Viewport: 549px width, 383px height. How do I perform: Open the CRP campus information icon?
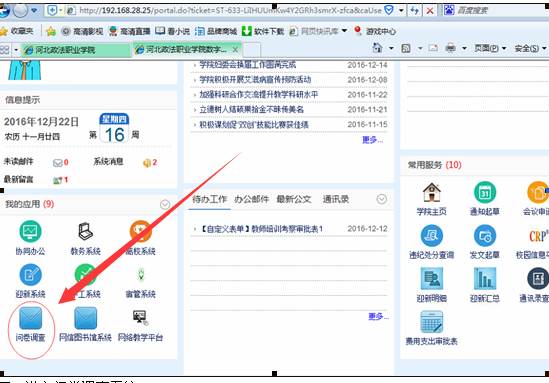538,236
